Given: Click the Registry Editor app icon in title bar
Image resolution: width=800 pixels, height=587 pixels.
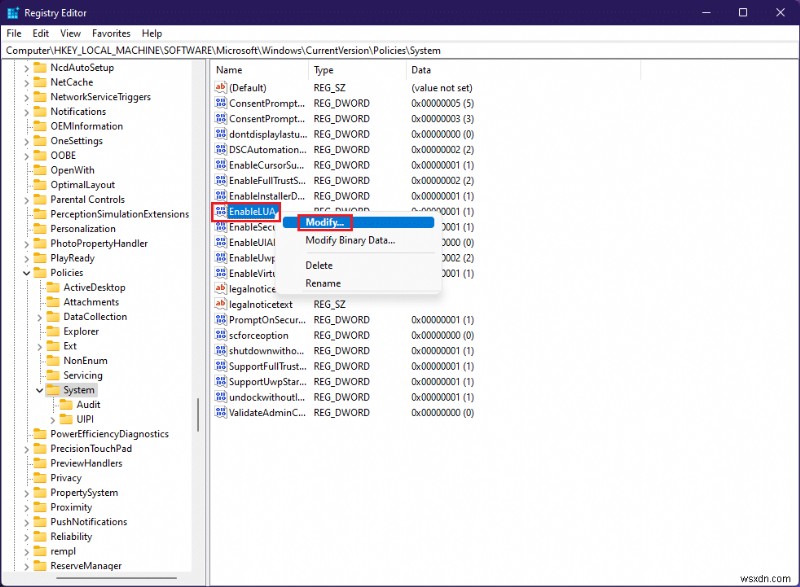Looking at the screenshot, I should point(13,13).
